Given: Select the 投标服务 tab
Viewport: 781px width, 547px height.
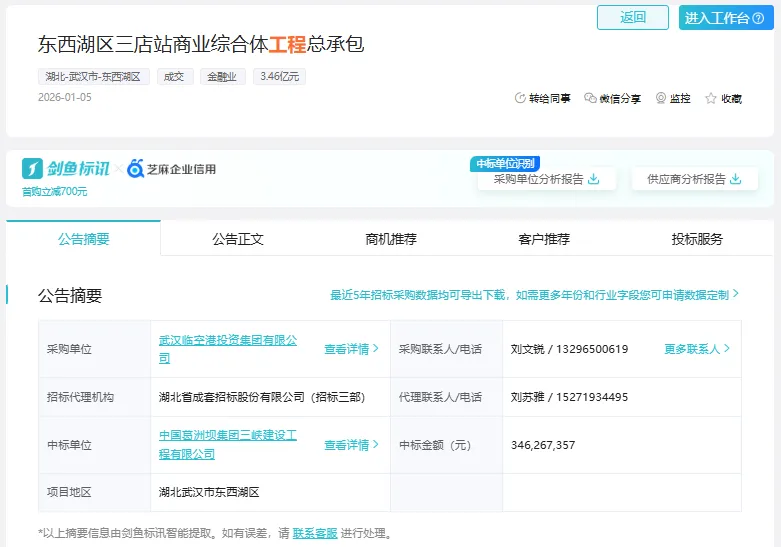Looking at the screenshot, I should pyautogui.click(x=697, y=239).
